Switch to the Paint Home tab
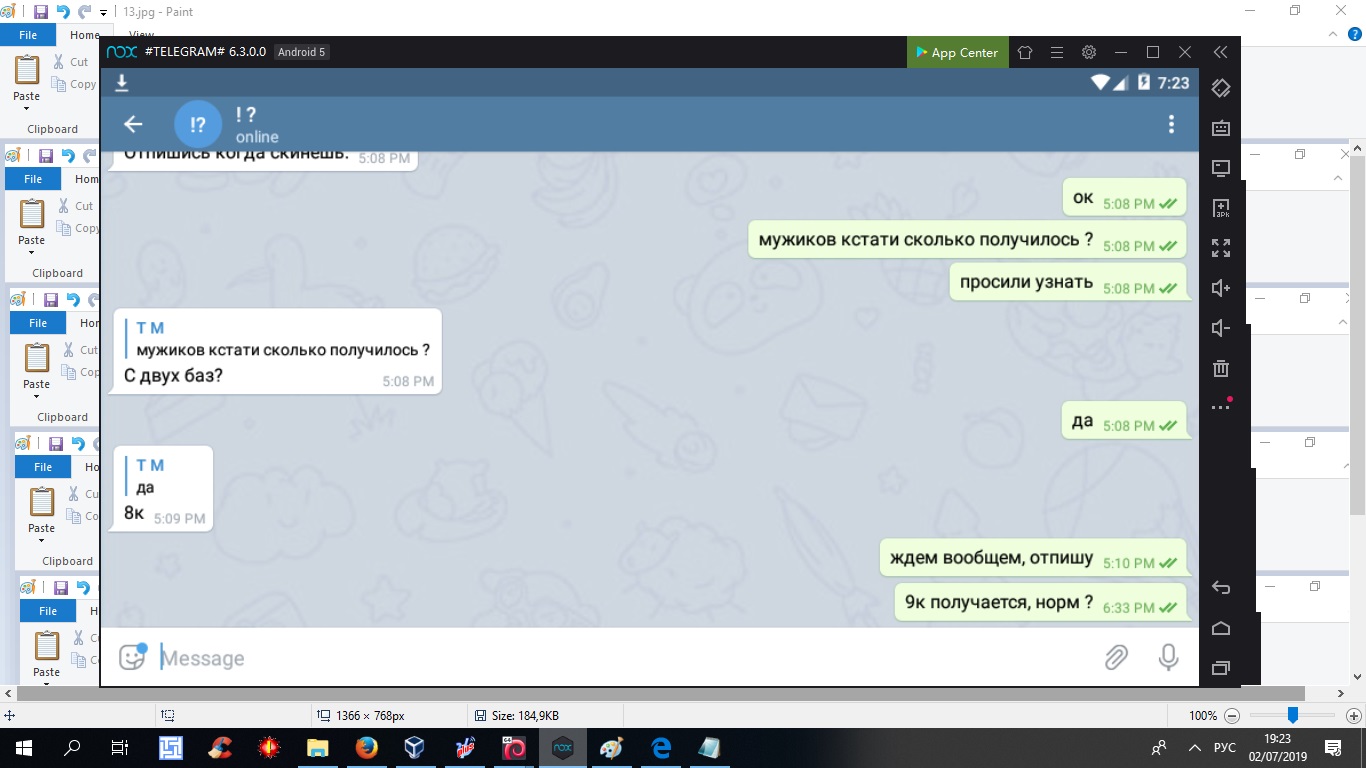 click(x=84, y=35)
